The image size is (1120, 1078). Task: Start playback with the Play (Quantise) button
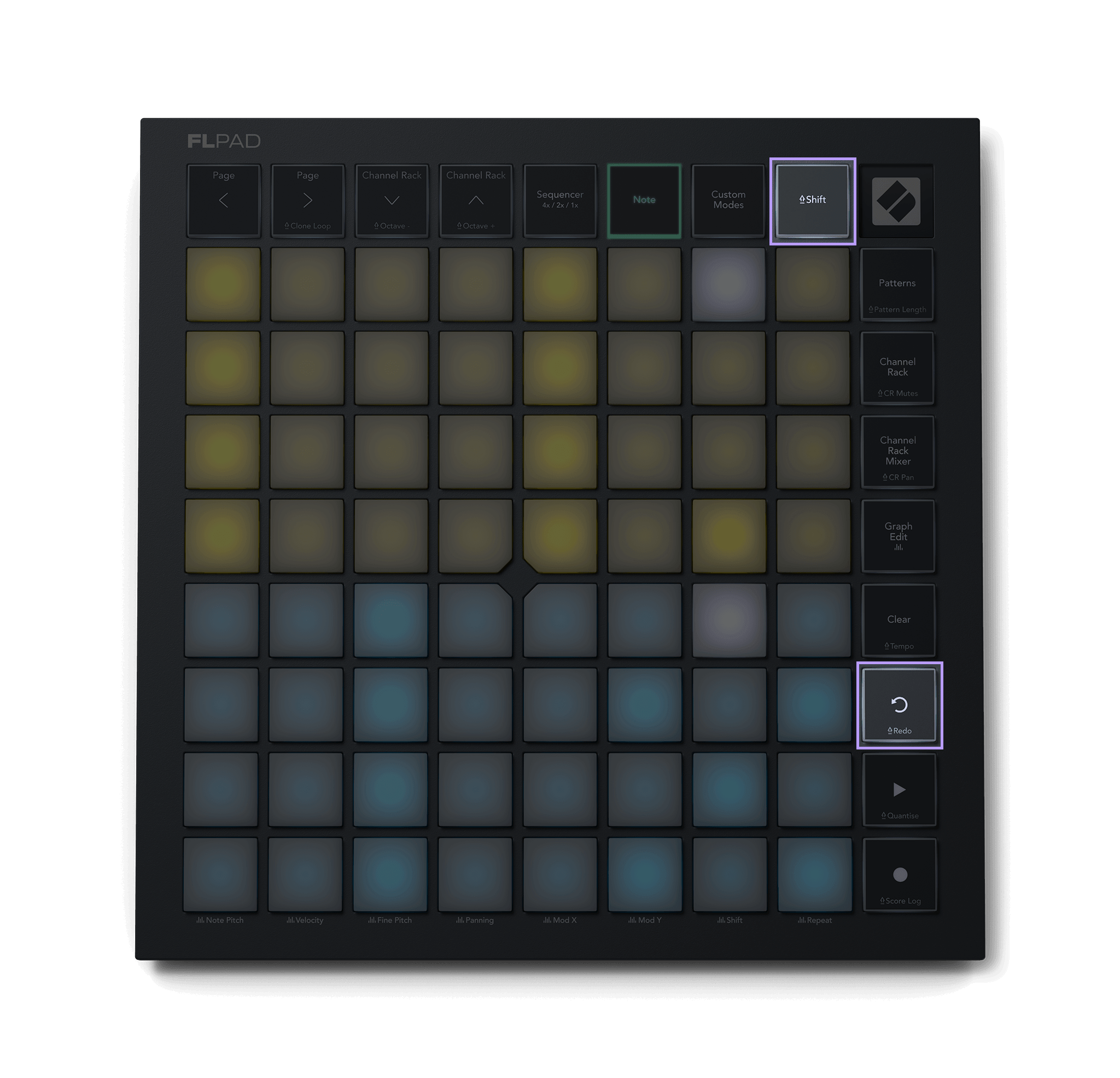coord(900,789)
